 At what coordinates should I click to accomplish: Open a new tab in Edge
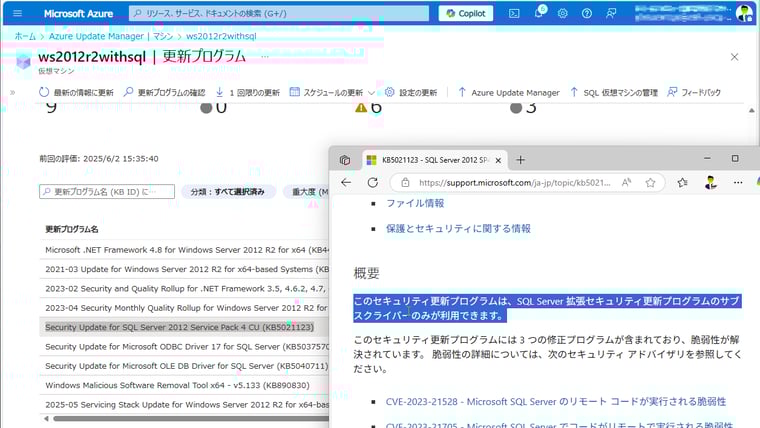pyautogui.click(x=521, y=160)
